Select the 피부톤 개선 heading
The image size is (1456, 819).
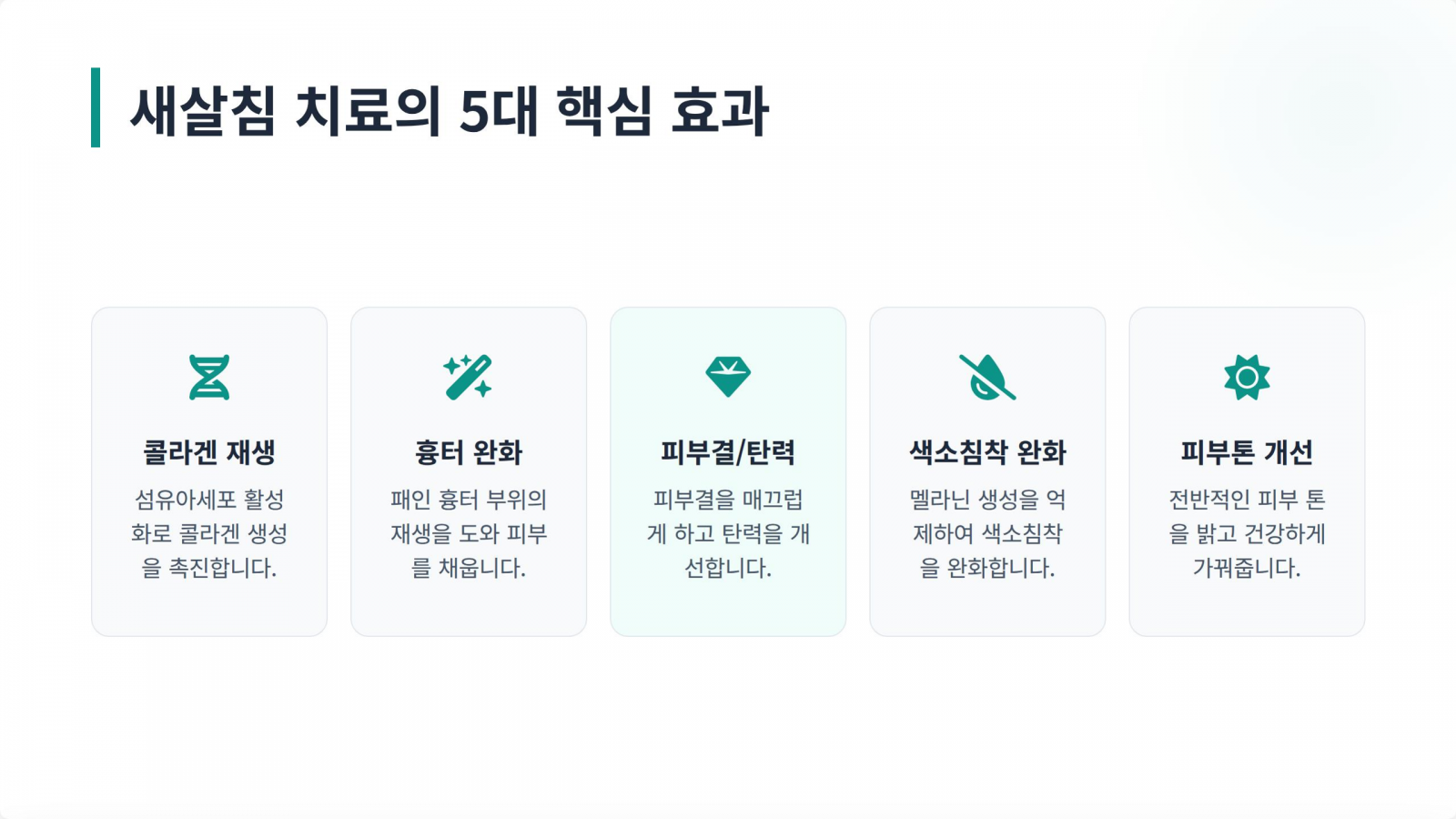click(x=1247, y=452)
